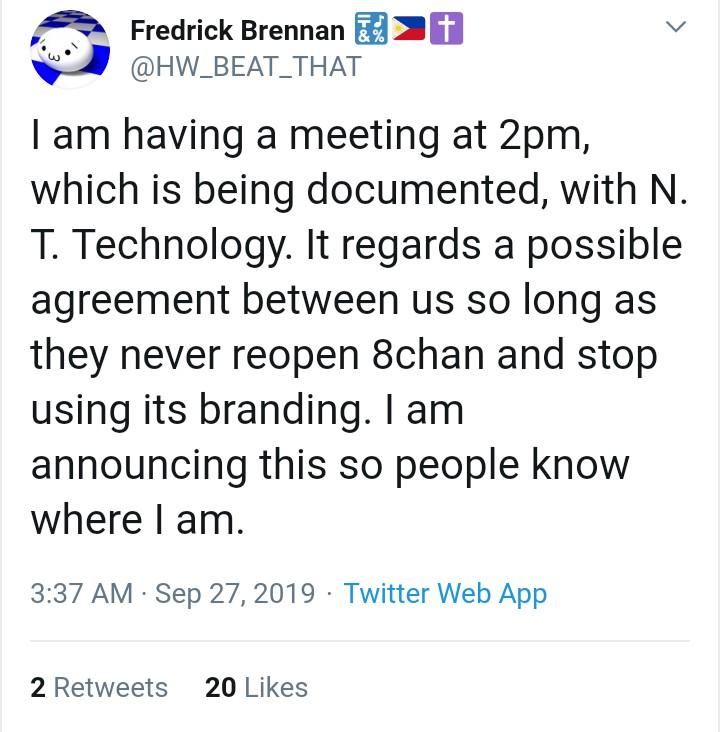Click the blue symbols emoji beside name
Viewport: 720px width, 732px height.
click(x=369, y=31)
